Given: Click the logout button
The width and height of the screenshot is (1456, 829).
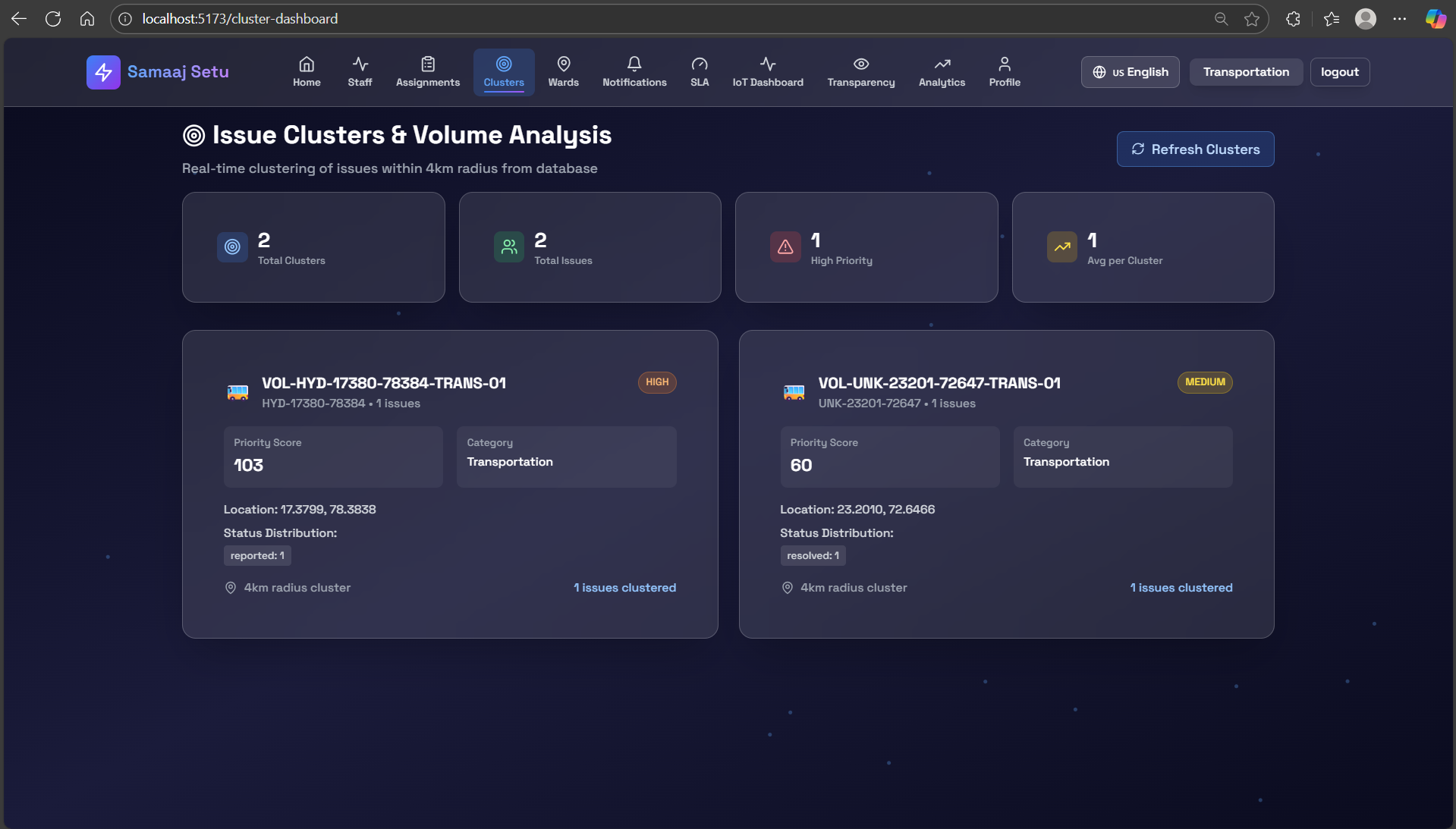Looking at the screenshot, I should (1340, 72).
